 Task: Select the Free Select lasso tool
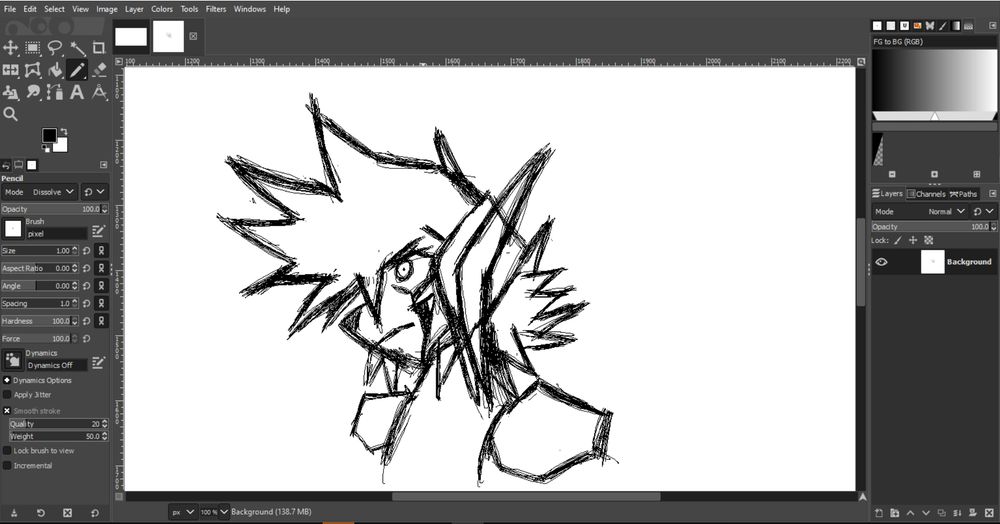point(55,48)
